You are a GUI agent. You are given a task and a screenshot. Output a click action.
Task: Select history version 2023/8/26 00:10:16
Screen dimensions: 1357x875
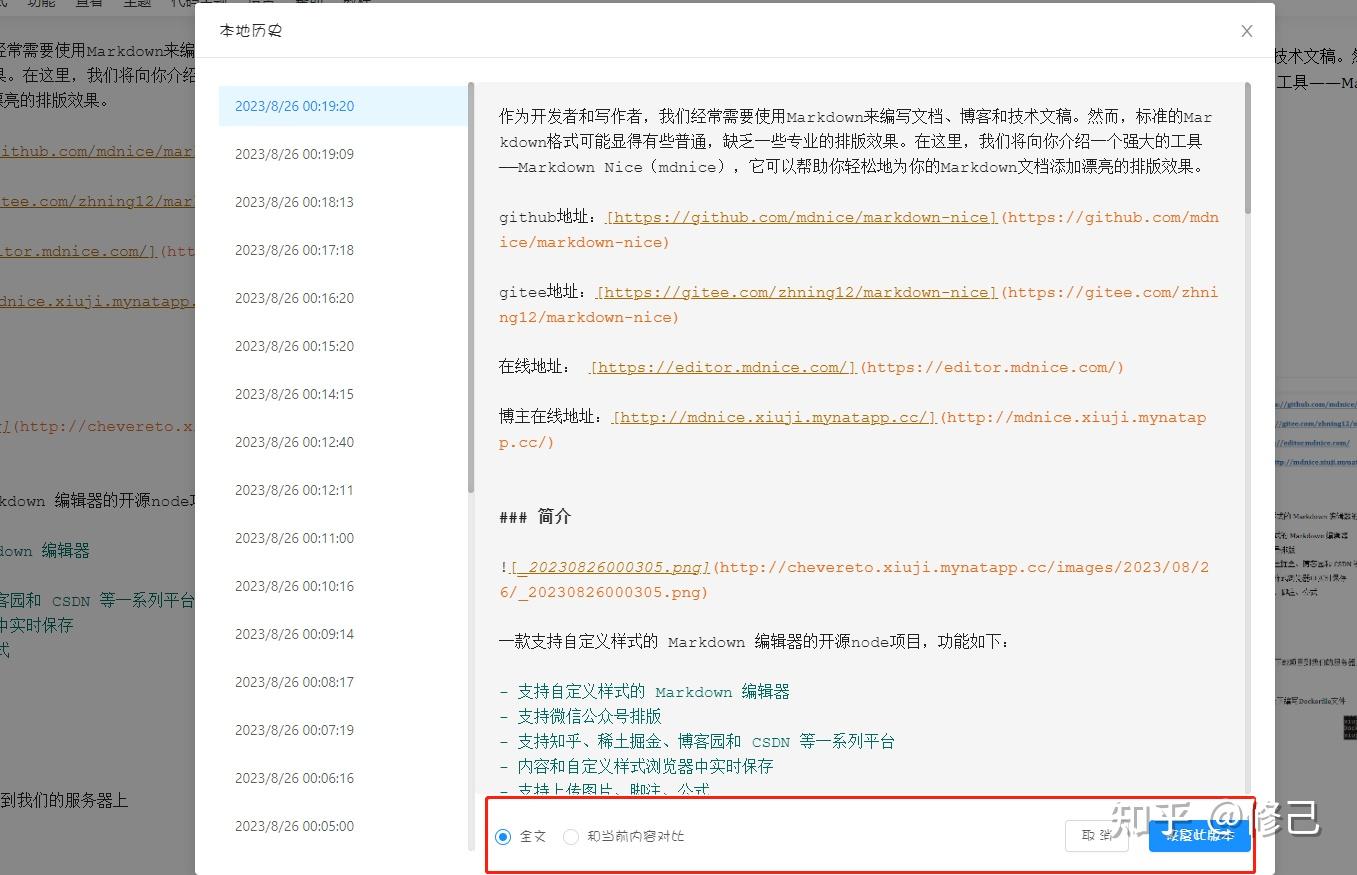[293, 585]
